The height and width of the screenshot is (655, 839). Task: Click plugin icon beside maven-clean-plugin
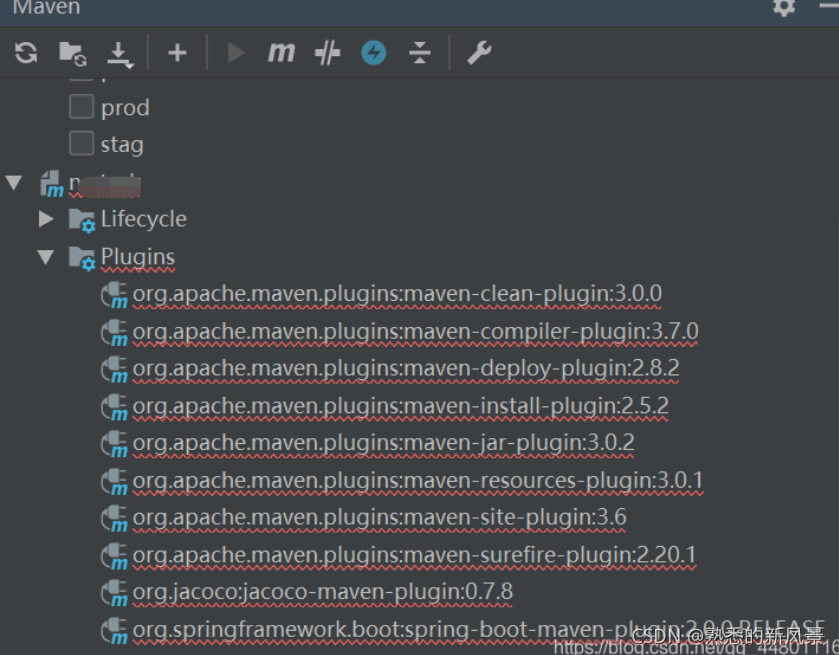(115, 295)
